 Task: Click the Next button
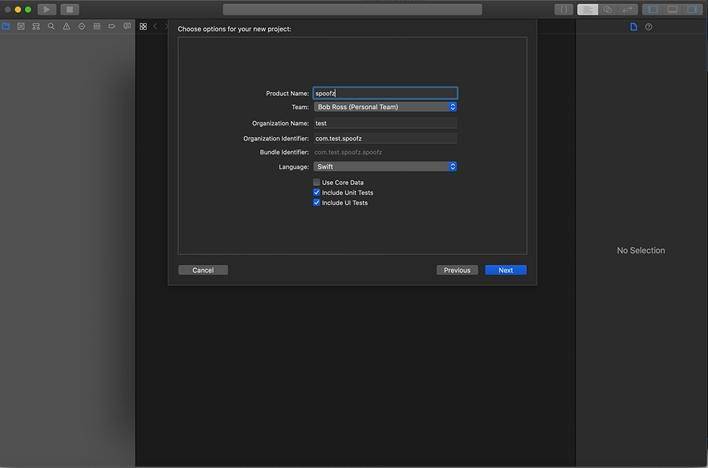coord(505,270)
